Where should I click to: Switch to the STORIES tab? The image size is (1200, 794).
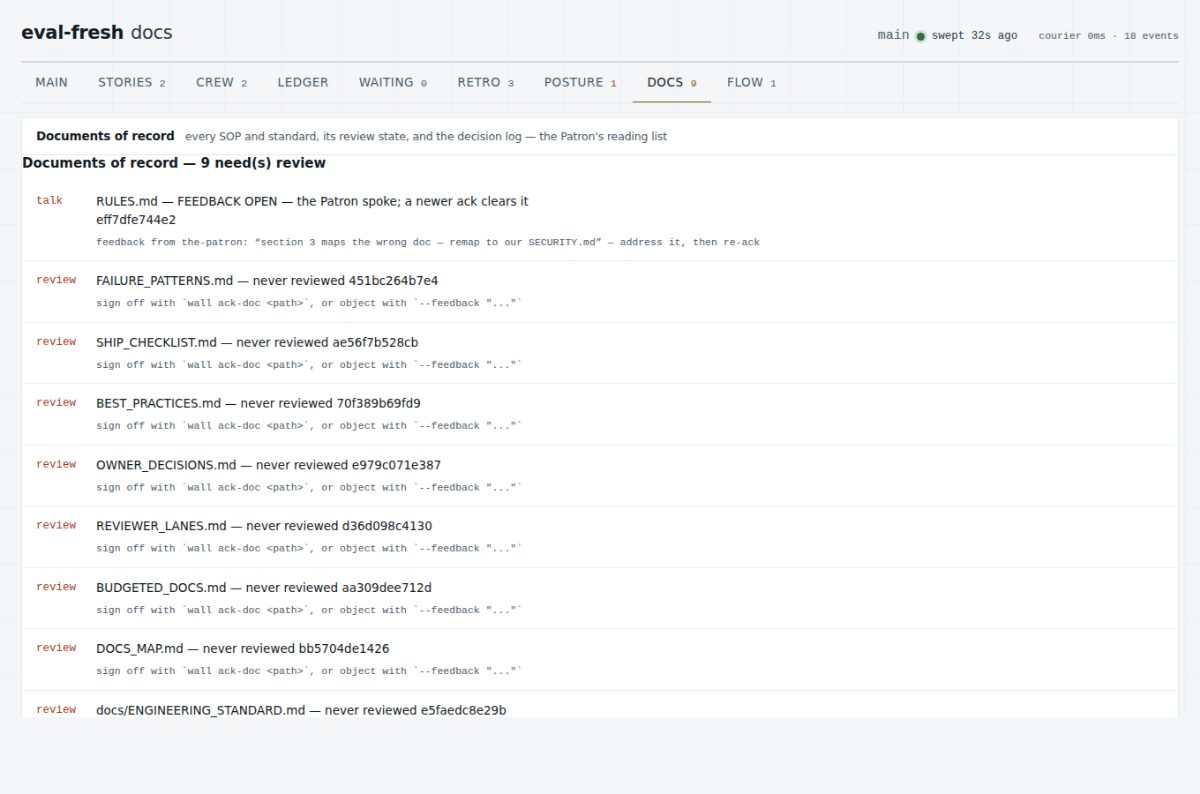coord(131,82)
